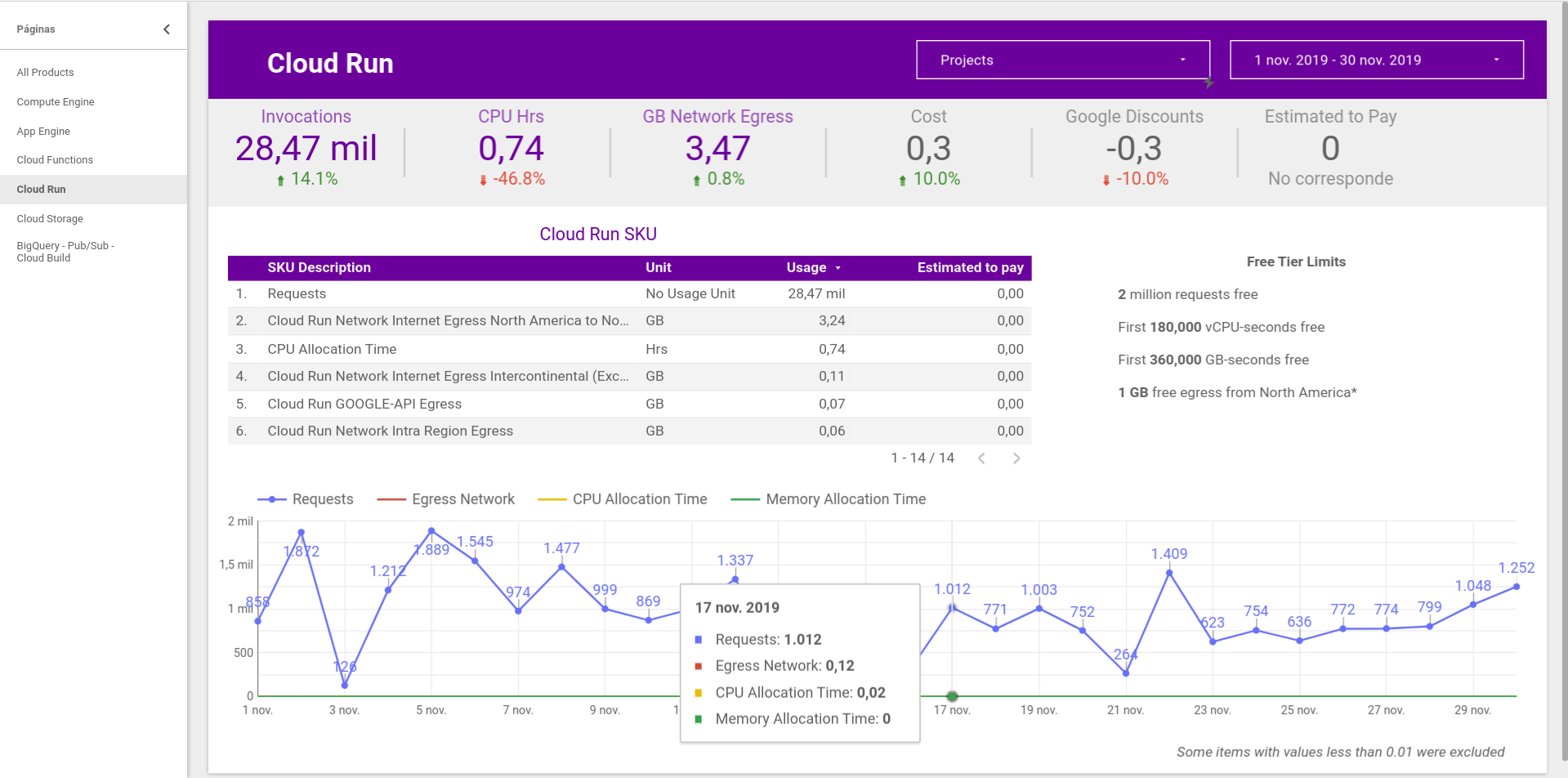
Task: Navigate to Compute Engine page
Action: tap(56, 102)
